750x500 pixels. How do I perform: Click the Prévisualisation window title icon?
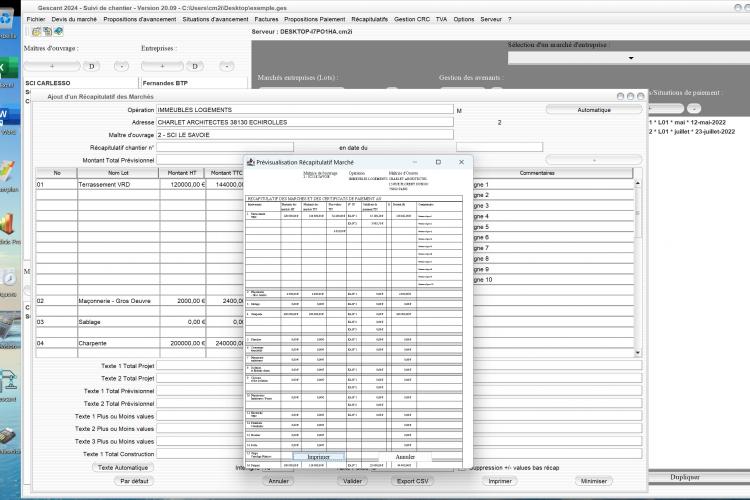click(251, 162)
